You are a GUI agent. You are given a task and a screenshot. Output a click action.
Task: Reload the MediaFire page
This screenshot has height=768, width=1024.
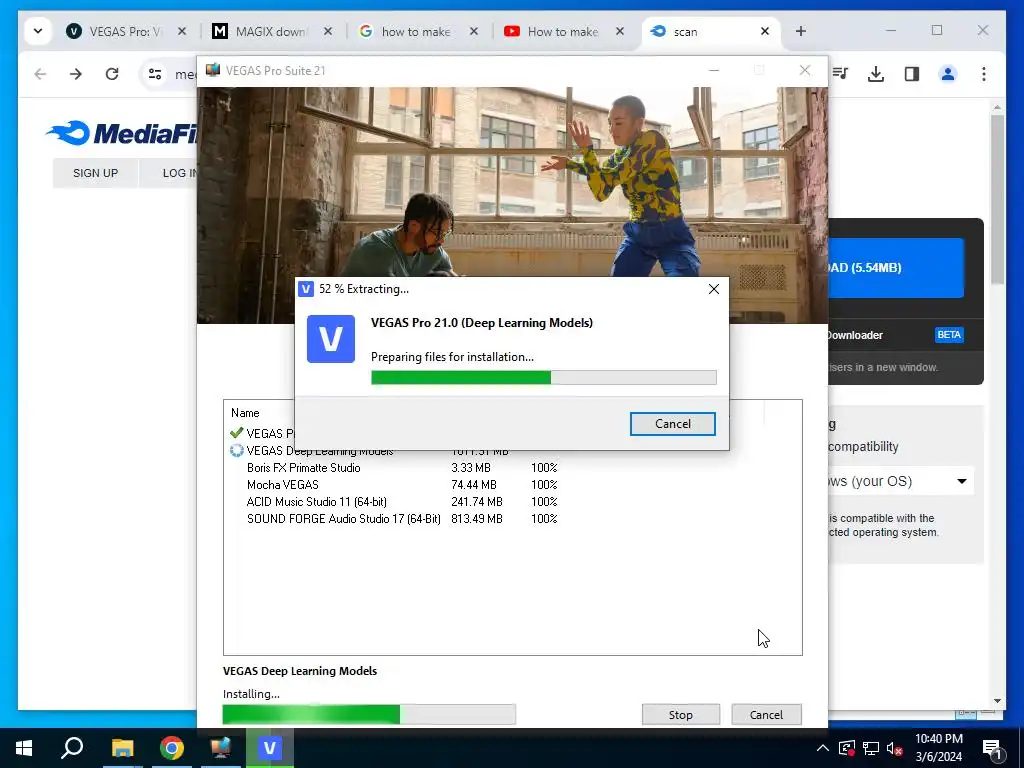(112, 74)
